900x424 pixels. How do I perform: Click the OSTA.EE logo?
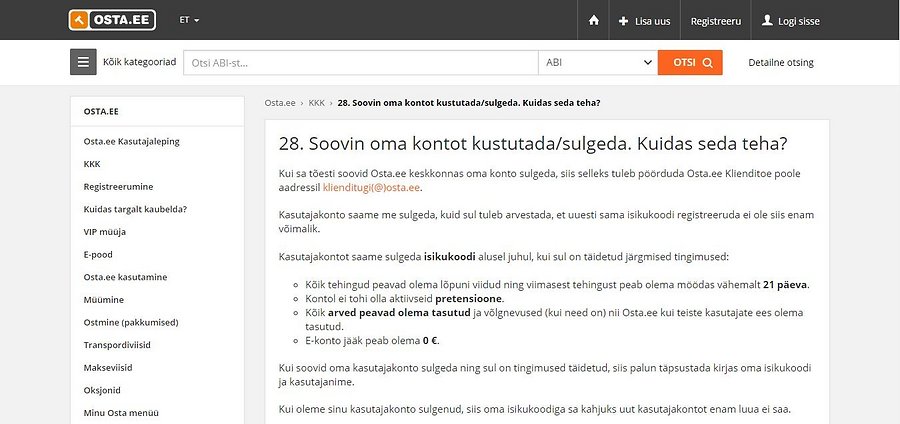(x=112, y=20)
